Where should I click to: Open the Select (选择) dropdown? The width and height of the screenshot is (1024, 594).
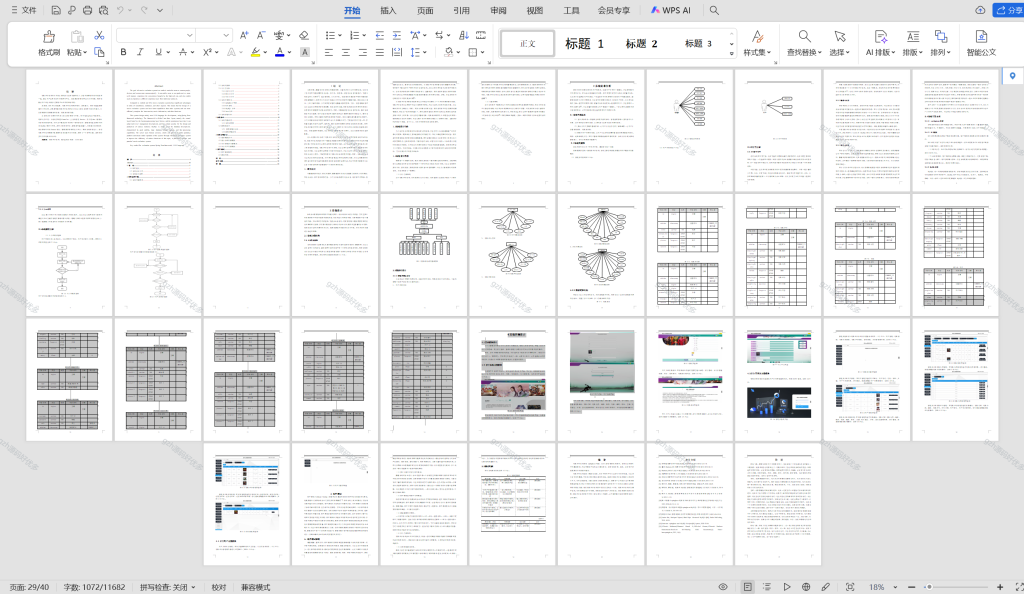(840, 43)
